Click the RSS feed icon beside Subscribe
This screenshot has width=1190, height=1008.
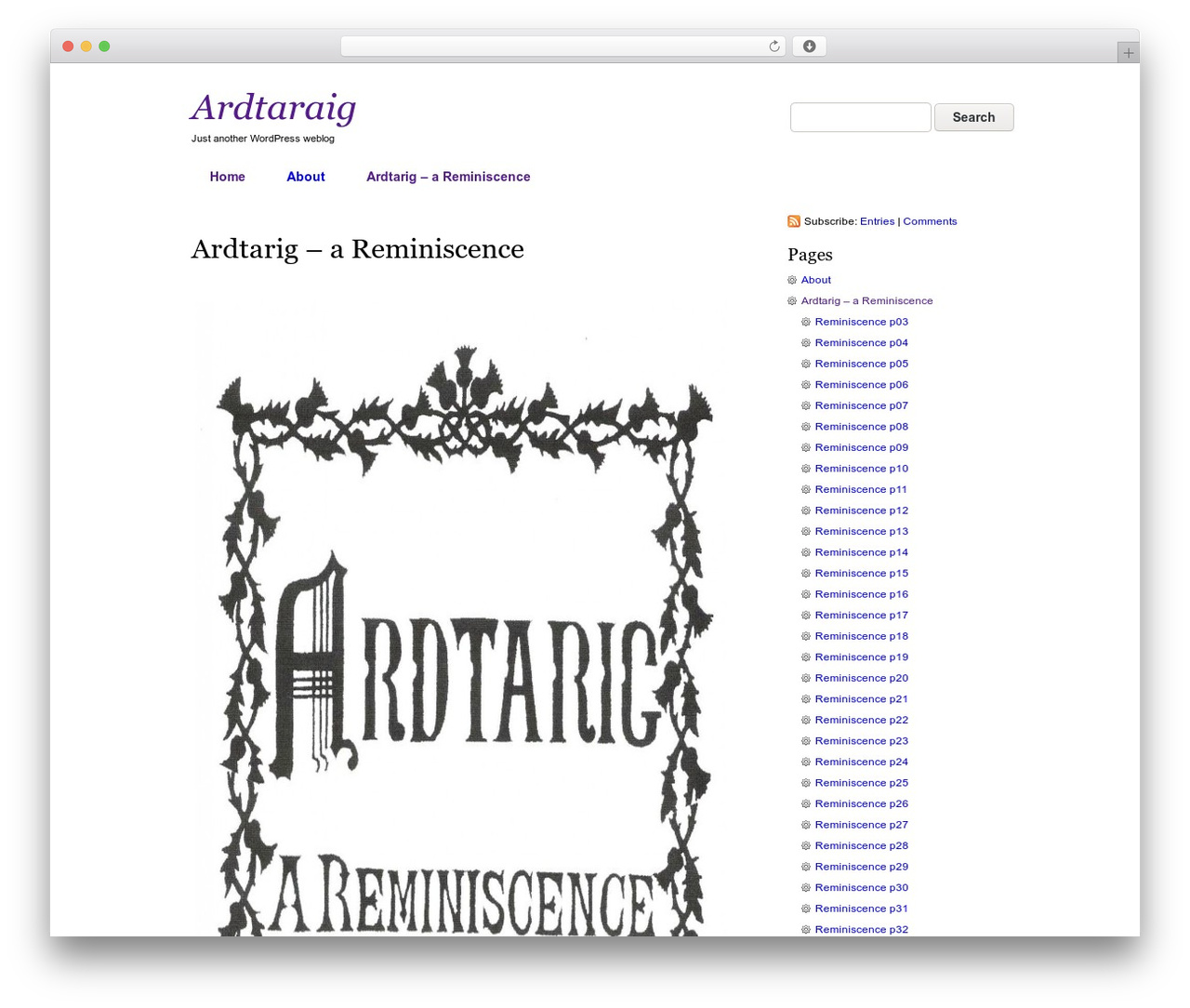[794, 221]
